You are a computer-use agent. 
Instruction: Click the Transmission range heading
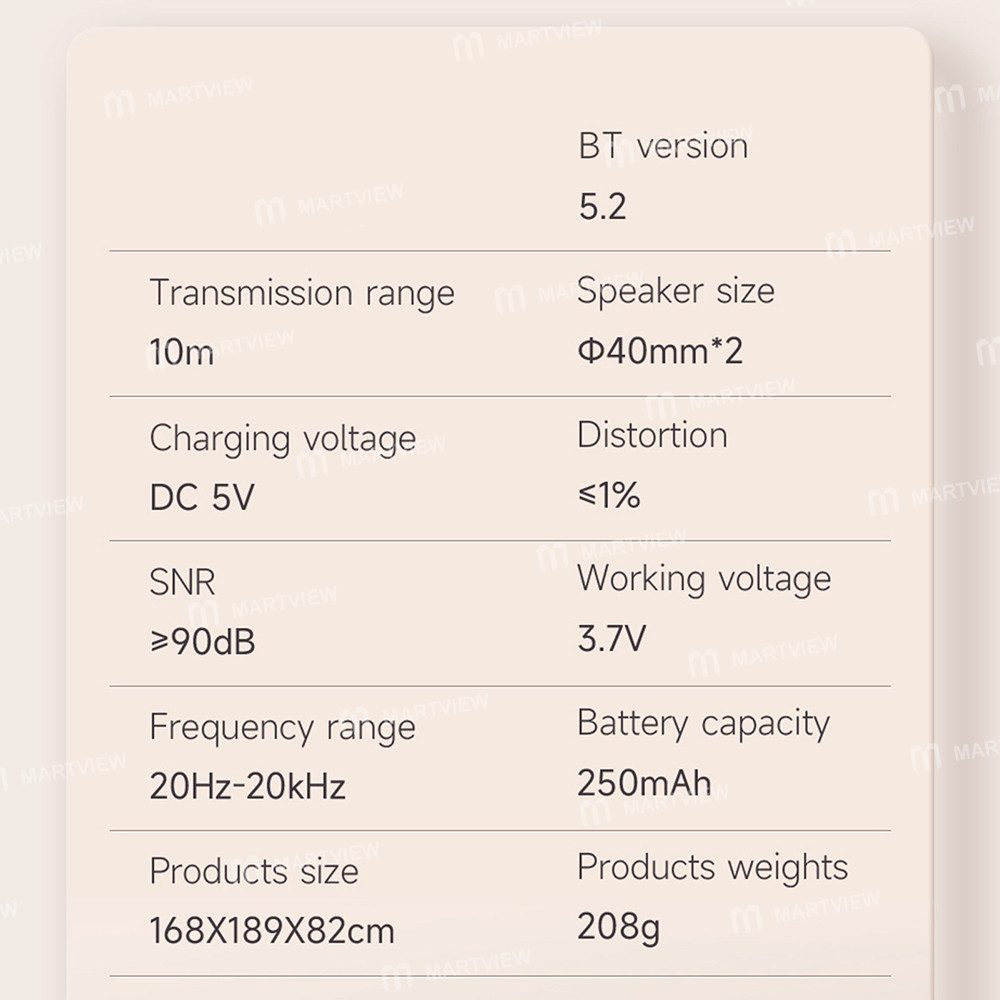302,293
